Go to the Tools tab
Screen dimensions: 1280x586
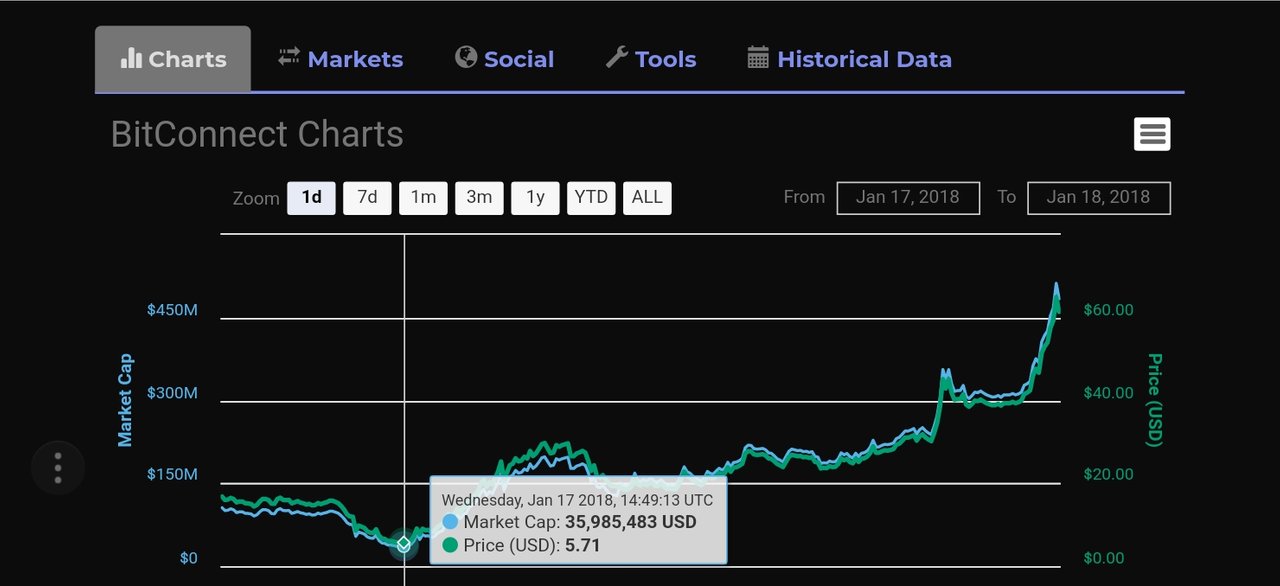(x=651, y=59)
